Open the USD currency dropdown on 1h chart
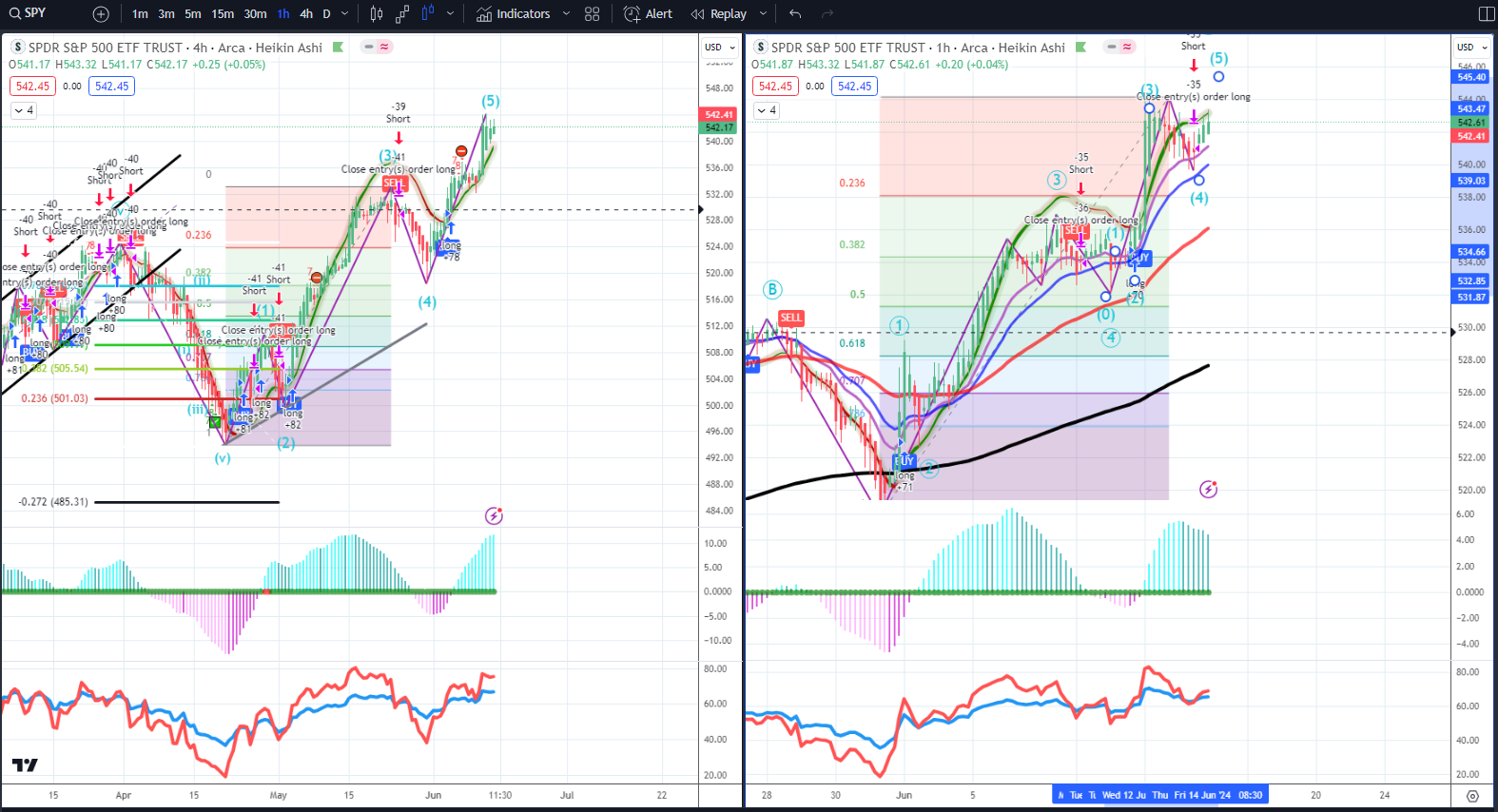 [x=1471, y=48]
